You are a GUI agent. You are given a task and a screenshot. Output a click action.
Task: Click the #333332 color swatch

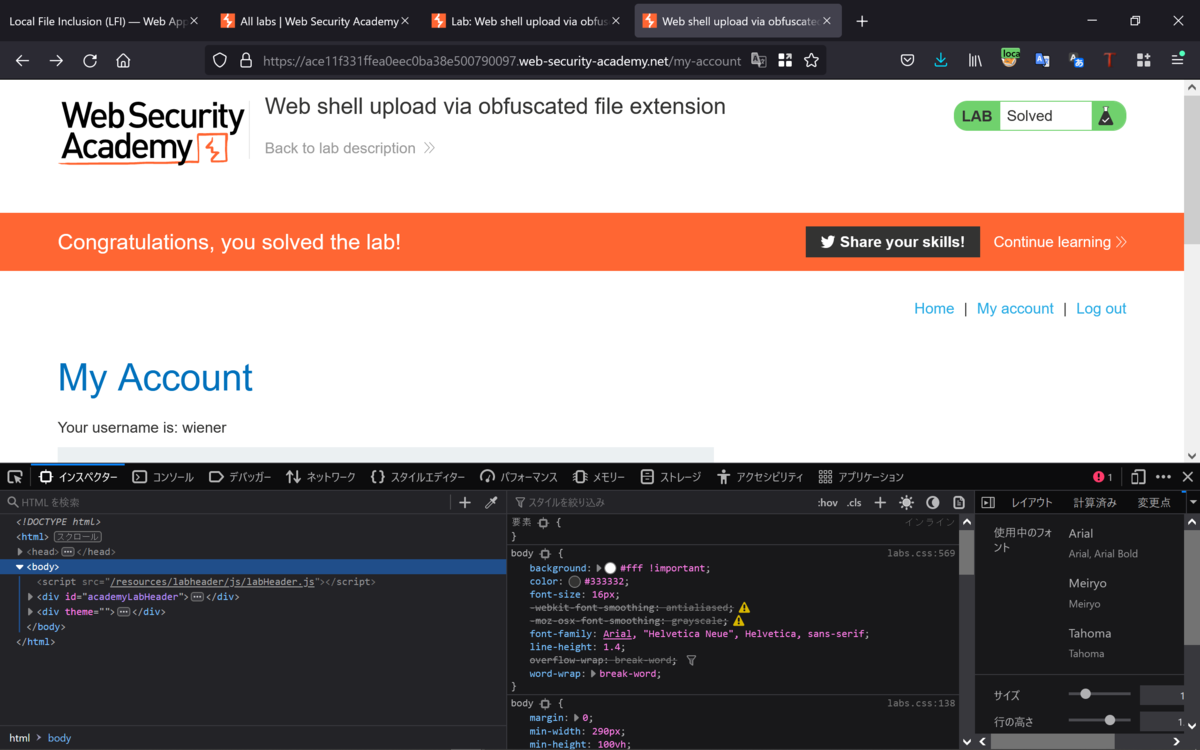coord(575,582)
